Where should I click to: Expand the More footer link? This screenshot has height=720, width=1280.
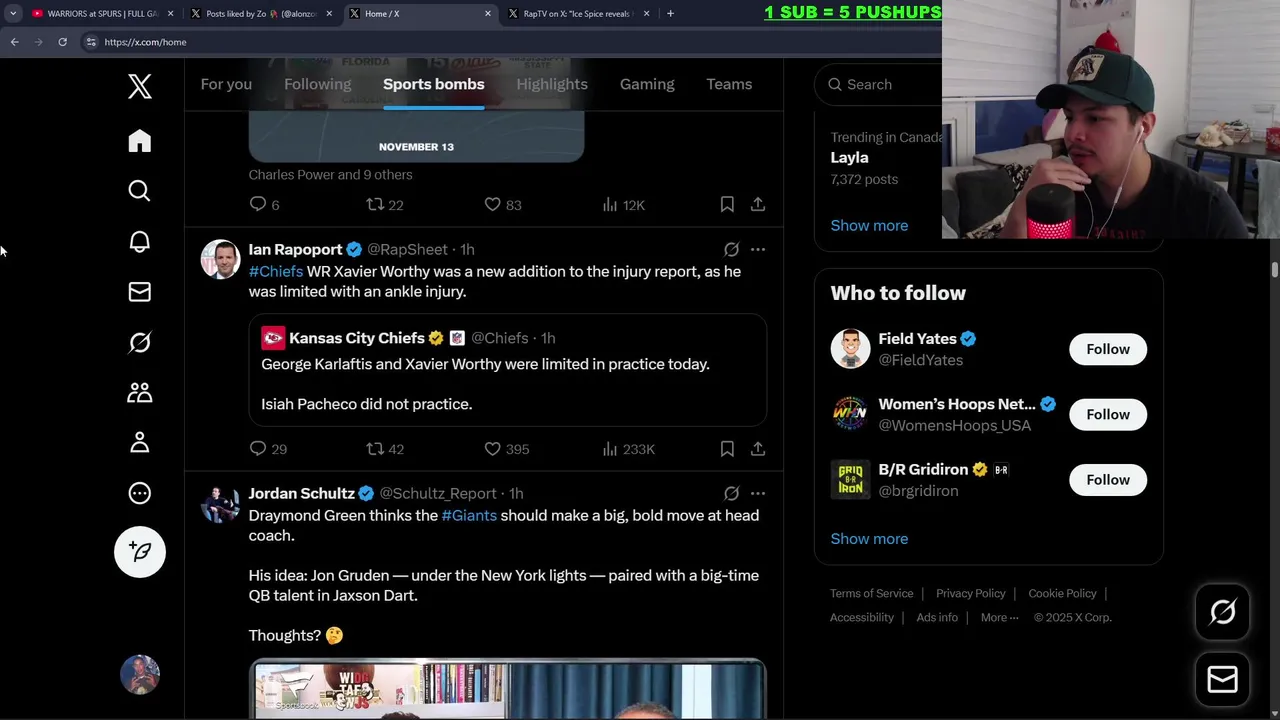pyautogui.click(x=999, y=617)
